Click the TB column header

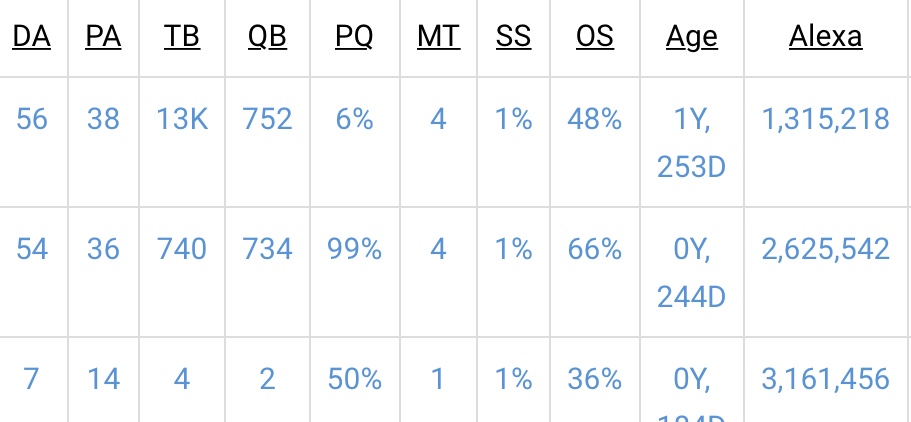coord(182,37)
